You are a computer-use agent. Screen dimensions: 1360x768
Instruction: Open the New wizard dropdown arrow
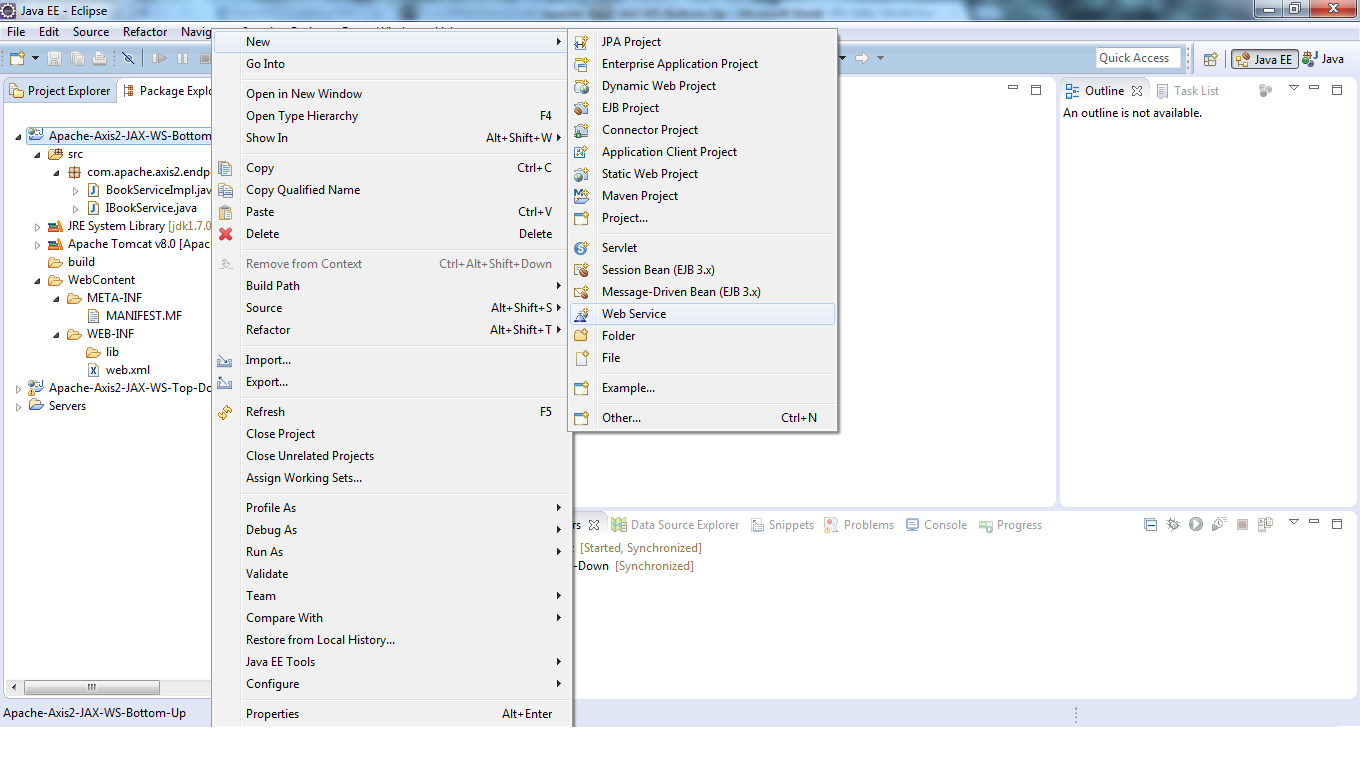35,58
